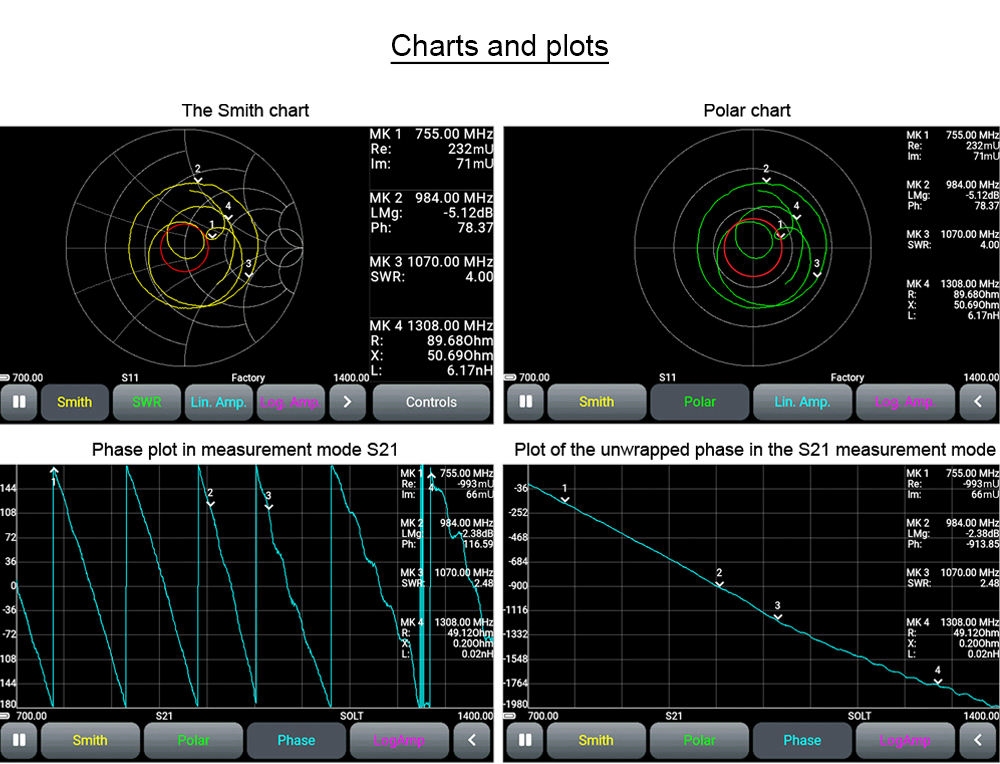
Task: Click the MK 4 1308.00 MHz readout on the Smith chart
Action: point(431,326)
